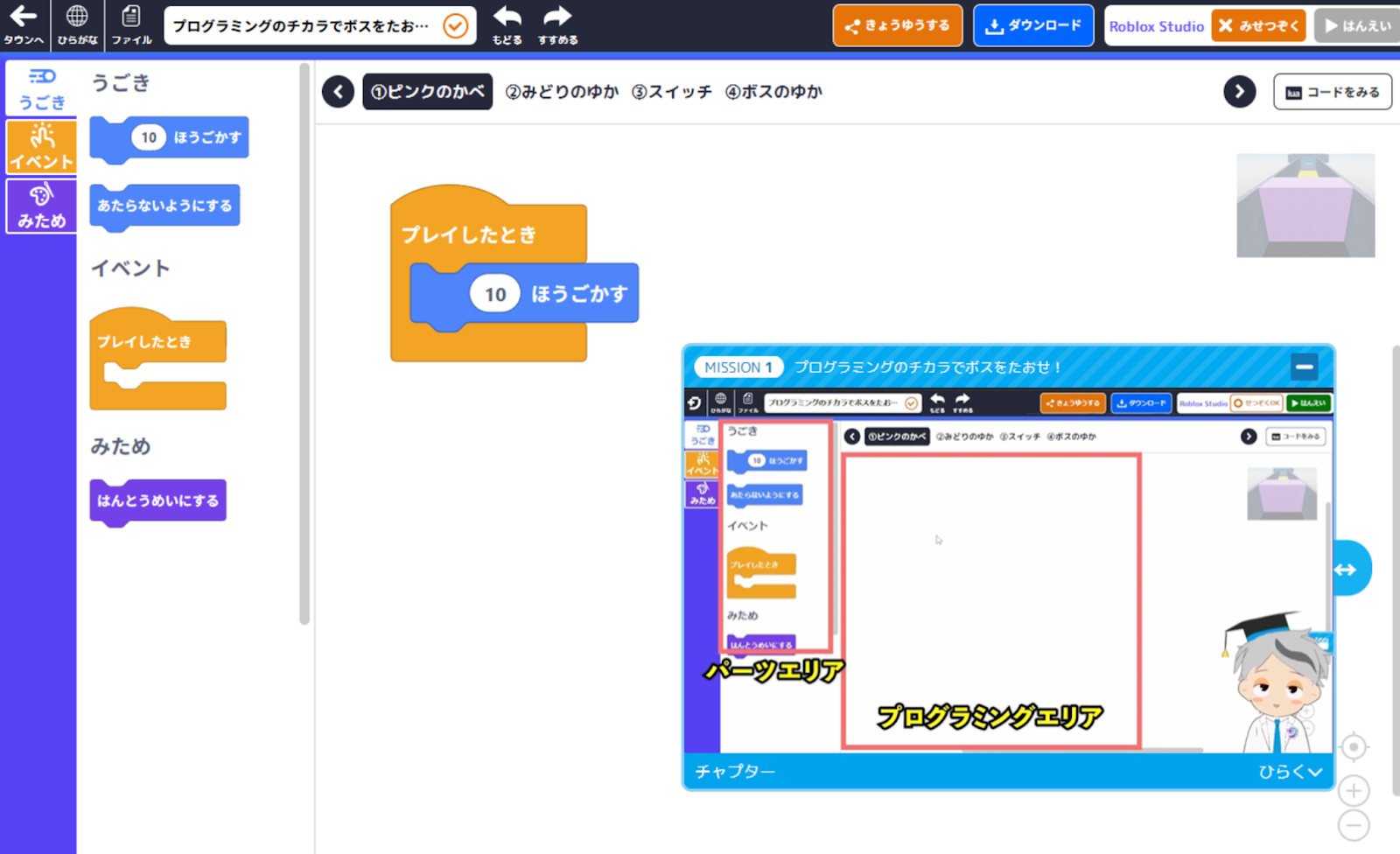Click the back arrow タウンへ icon
This screenshot has width=1400, height=854.
point(24,24)
